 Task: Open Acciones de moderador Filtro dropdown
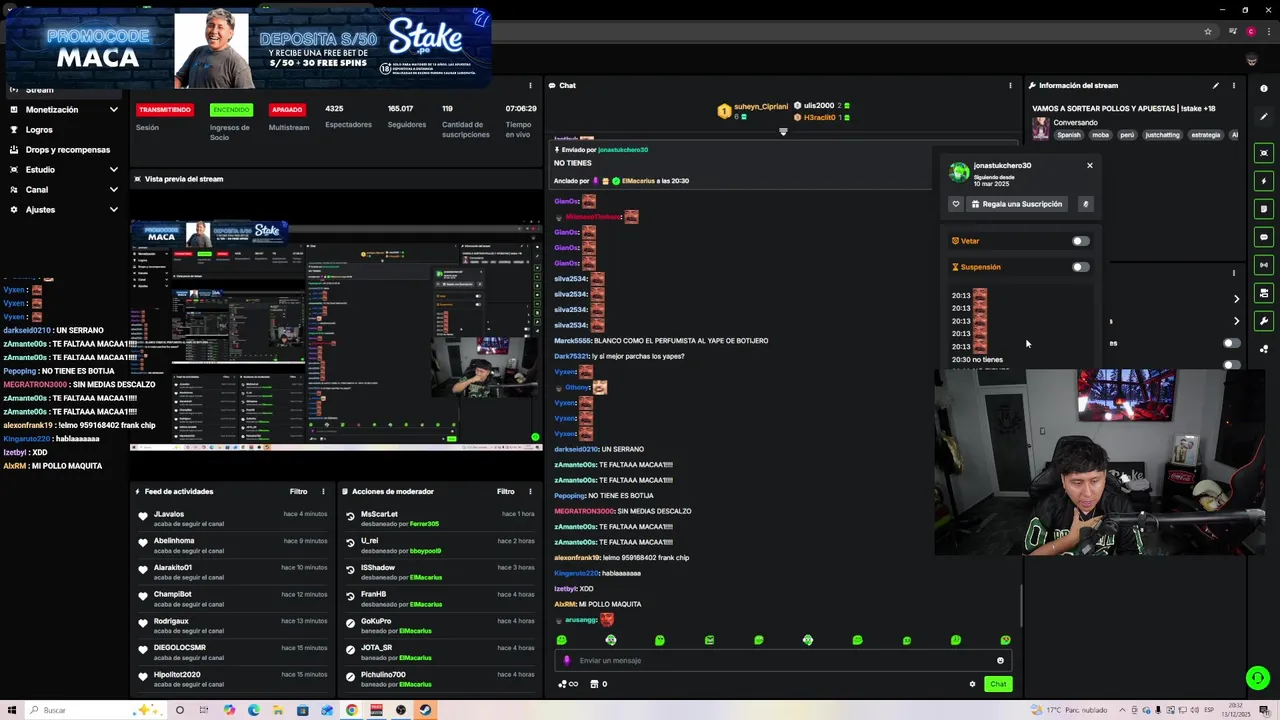point(506,492)
